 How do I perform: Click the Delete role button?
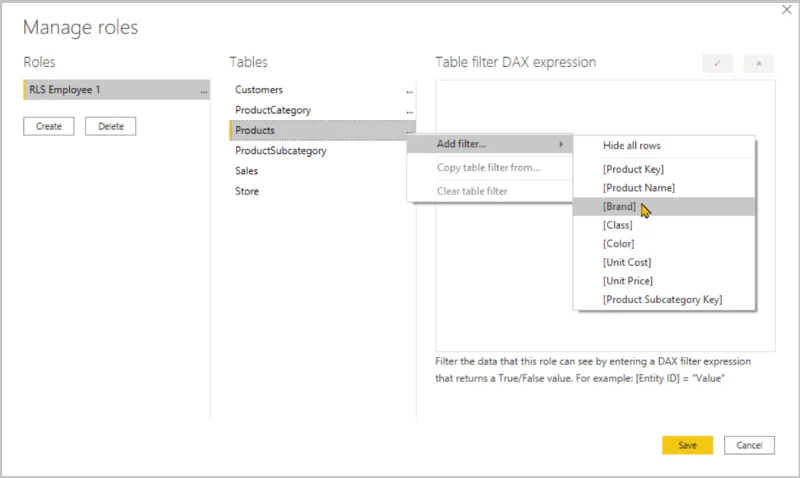(x=110, y=126)
